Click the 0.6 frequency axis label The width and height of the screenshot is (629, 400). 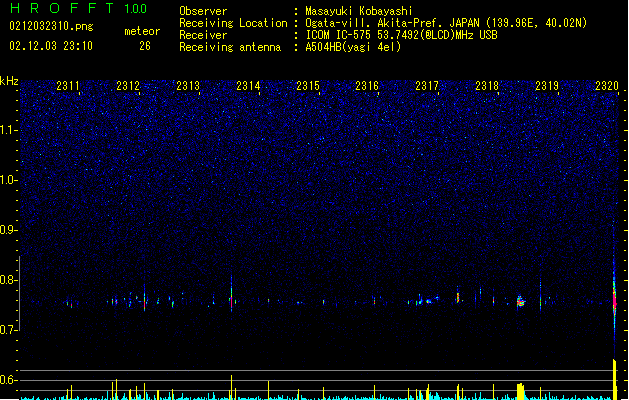coord(9,380)
